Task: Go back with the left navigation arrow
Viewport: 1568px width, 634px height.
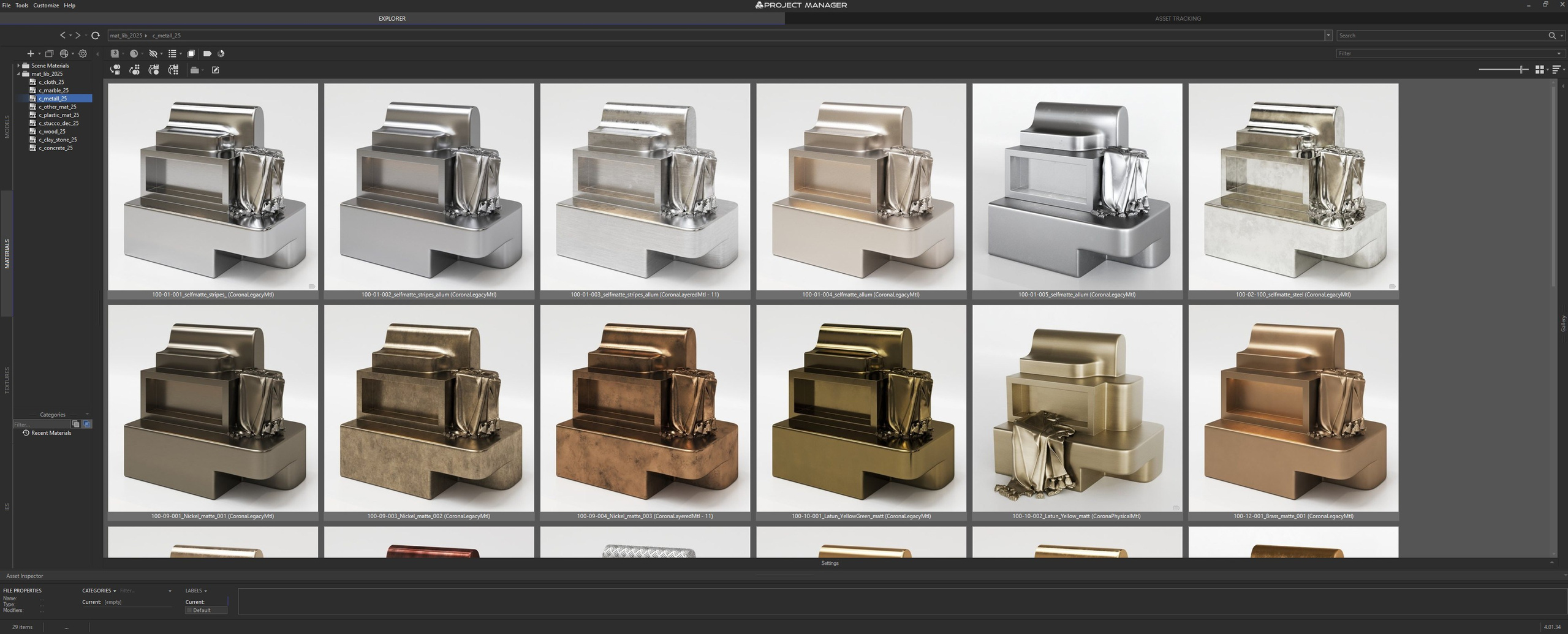Action: click(62, 36)
